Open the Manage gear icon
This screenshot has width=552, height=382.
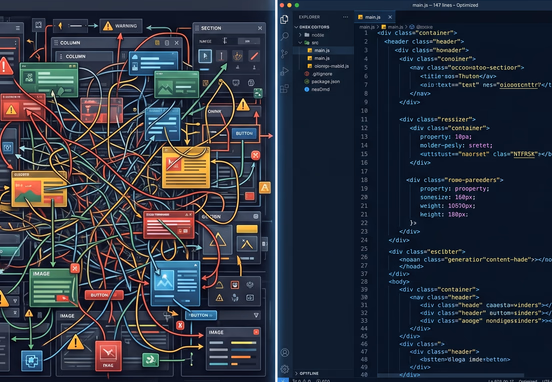point(285,369)
